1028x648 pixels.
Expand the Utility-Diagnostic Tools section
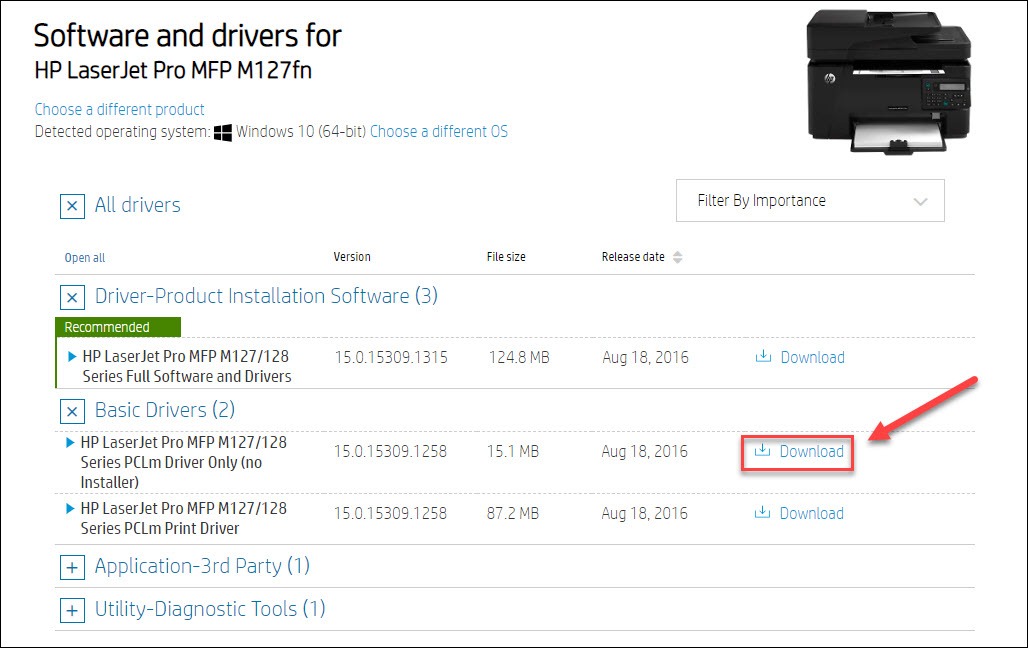coord(71,609)
